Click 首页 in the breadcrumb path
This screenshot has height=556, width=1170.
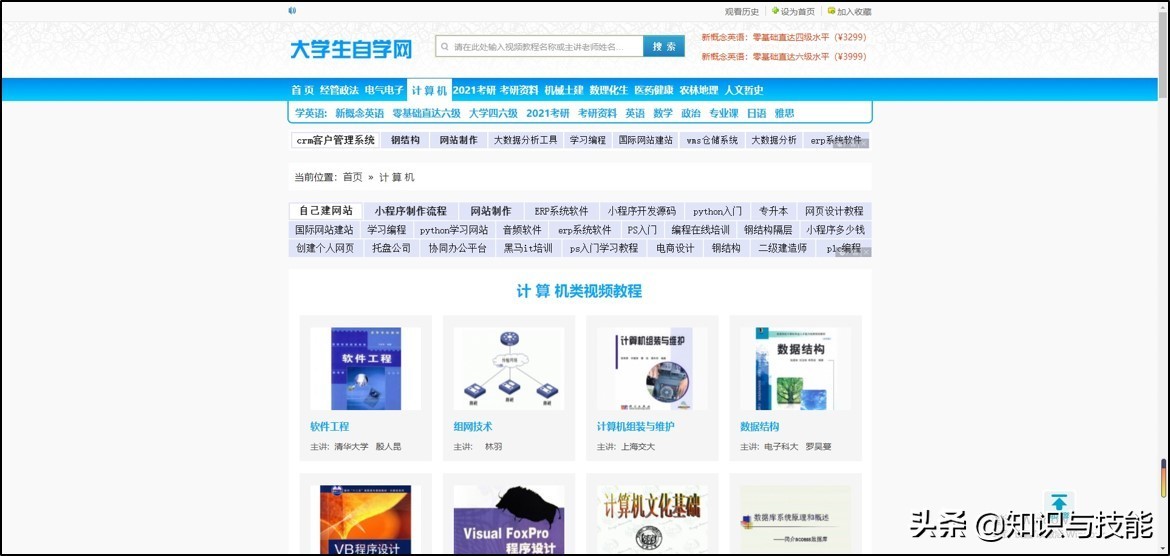(353, 178)
